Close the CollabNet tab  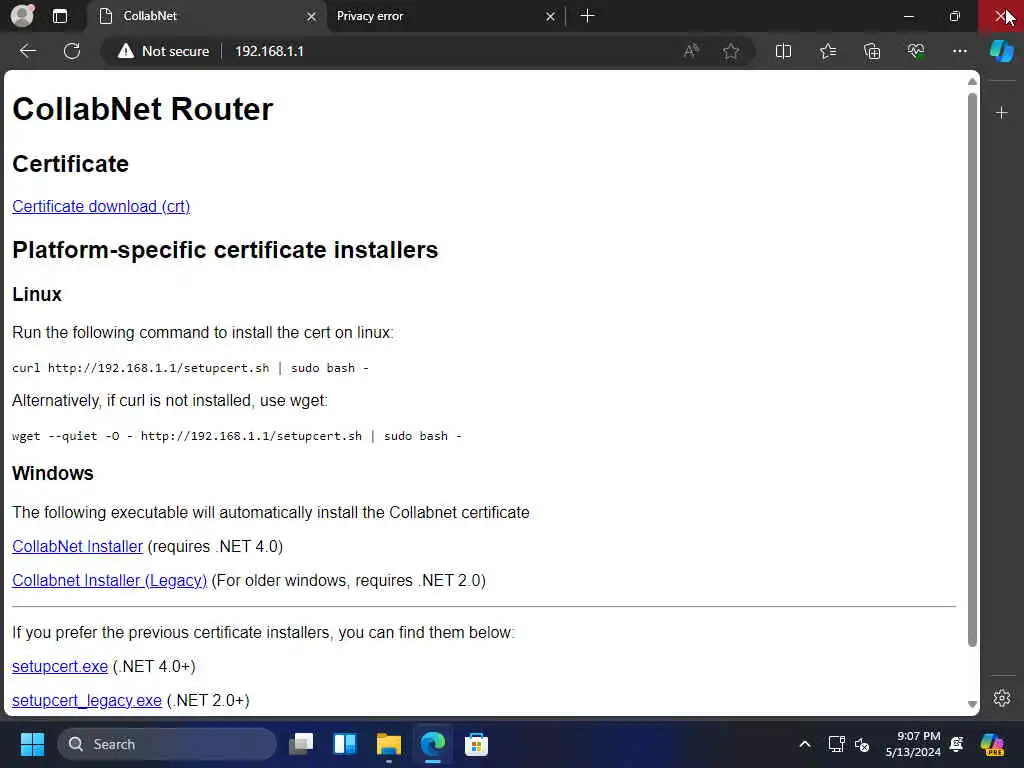point(312,16)
